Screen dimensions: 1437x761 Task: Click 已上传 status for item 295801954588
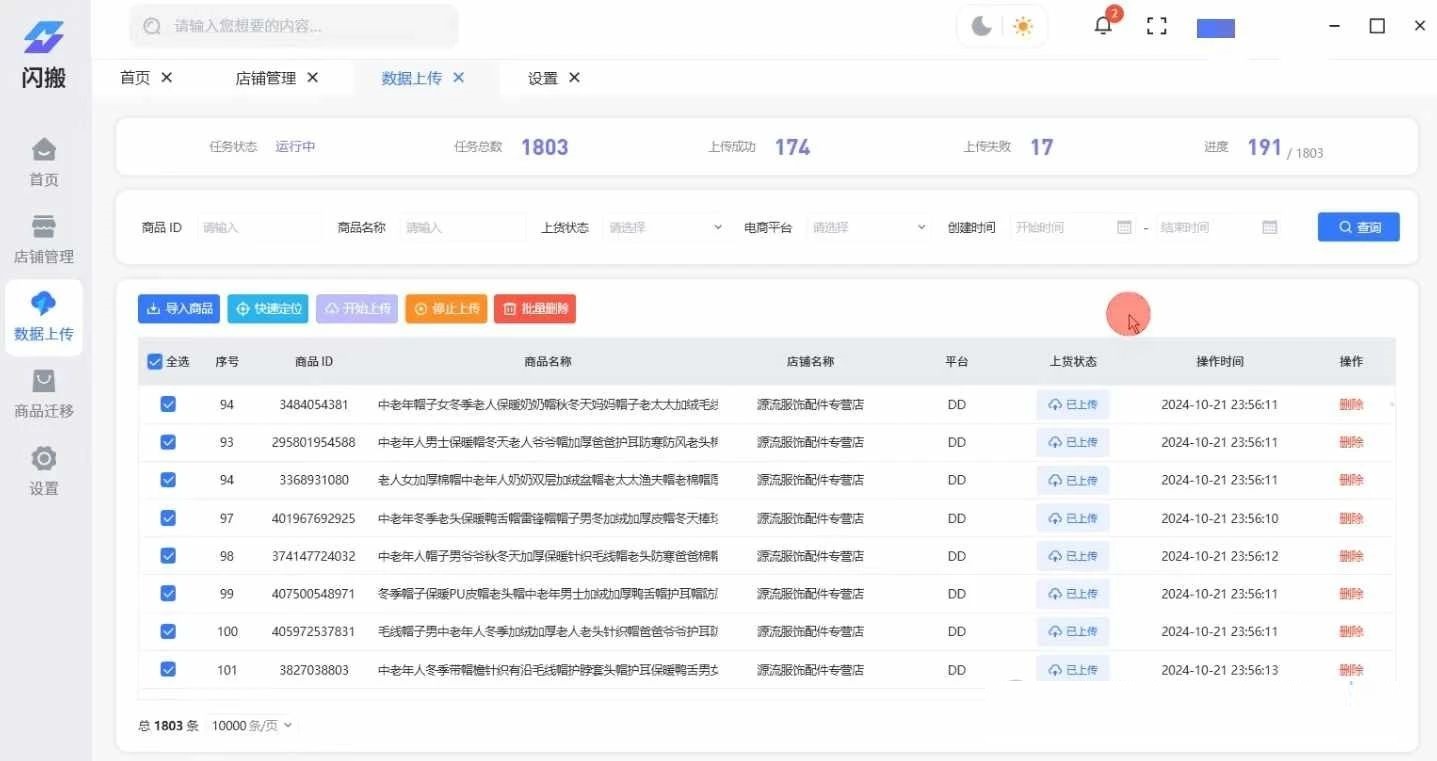[x=1073, y=442]
